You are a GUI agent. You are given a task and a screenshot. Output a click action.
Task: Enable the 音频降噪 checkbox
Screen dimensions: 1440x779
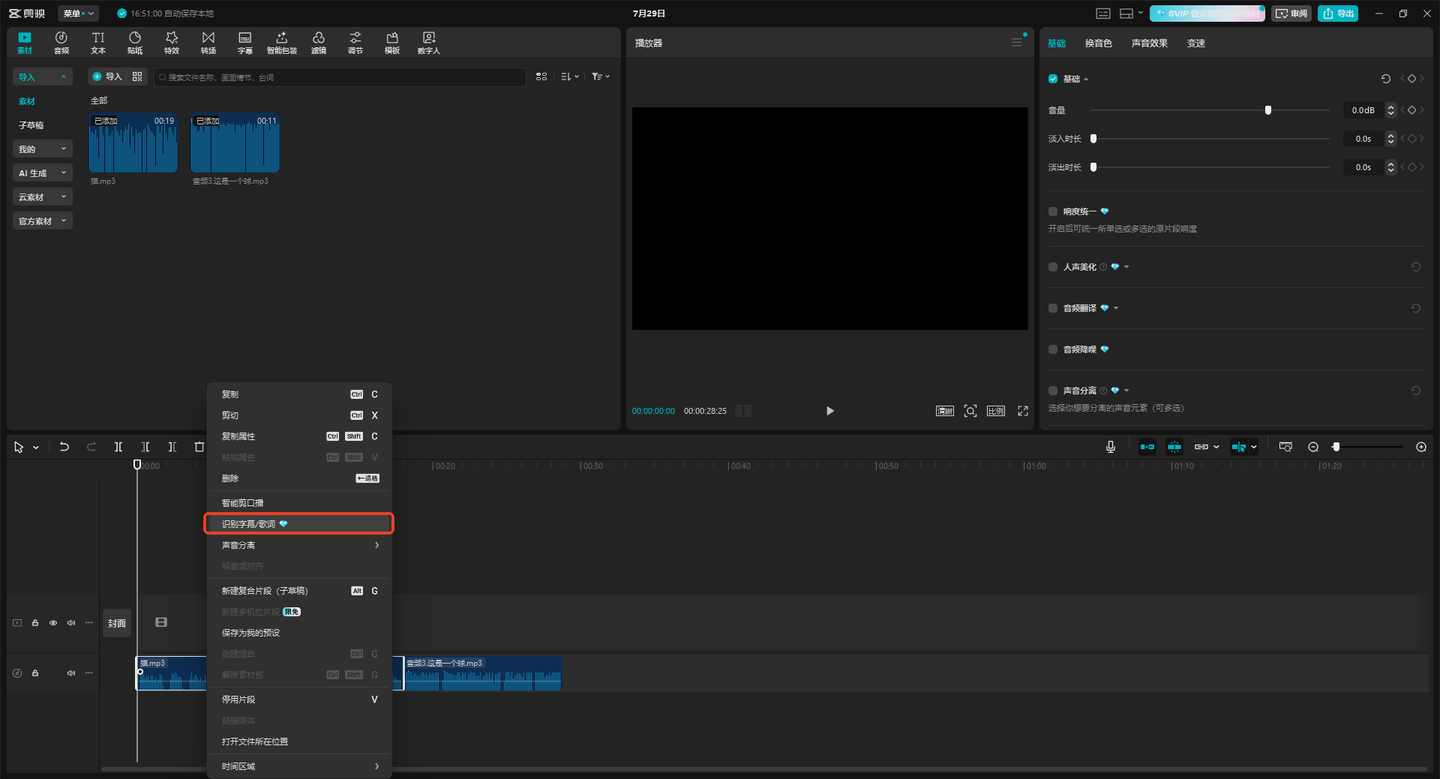(x=1053, y=350)
